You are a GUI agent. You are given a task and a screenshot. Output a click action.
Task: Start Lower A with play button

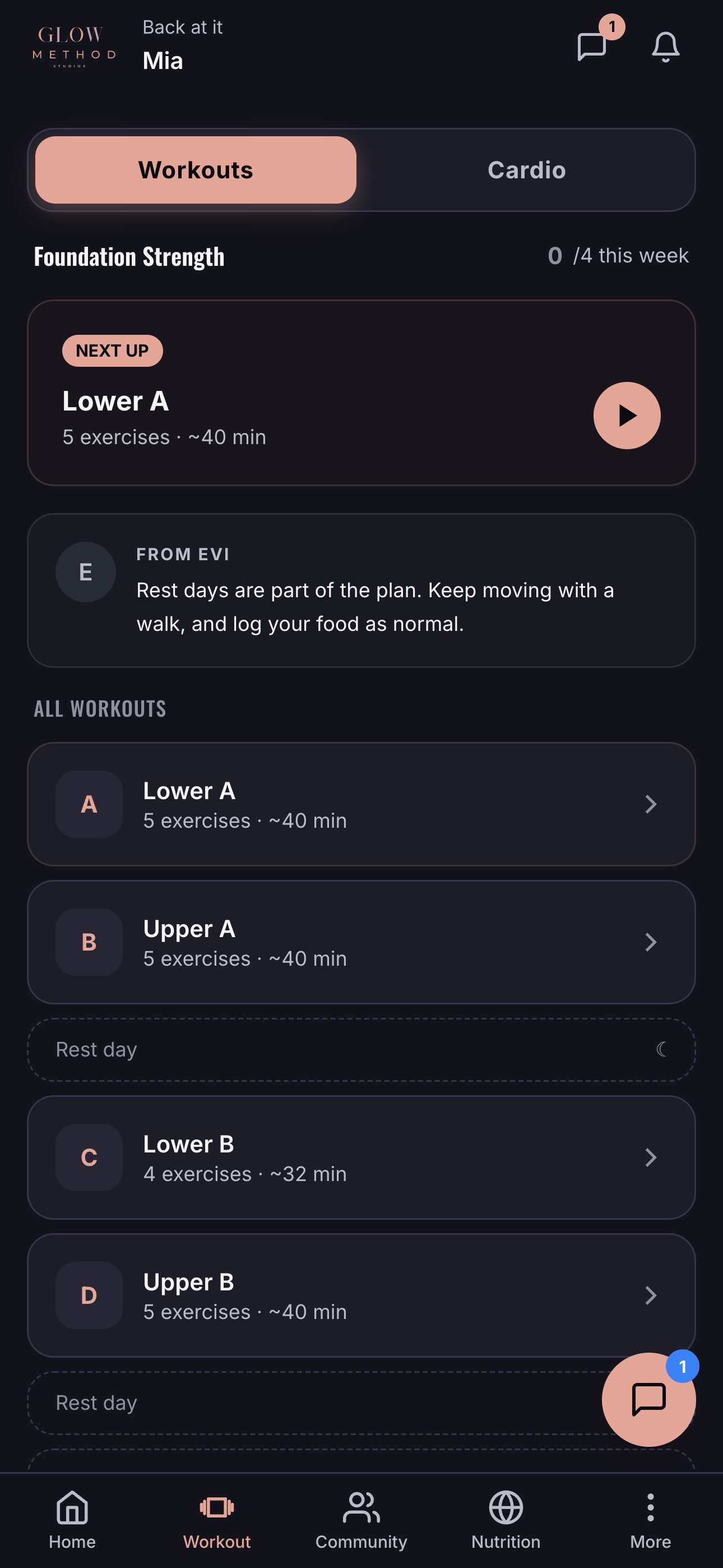coord(627,416)
